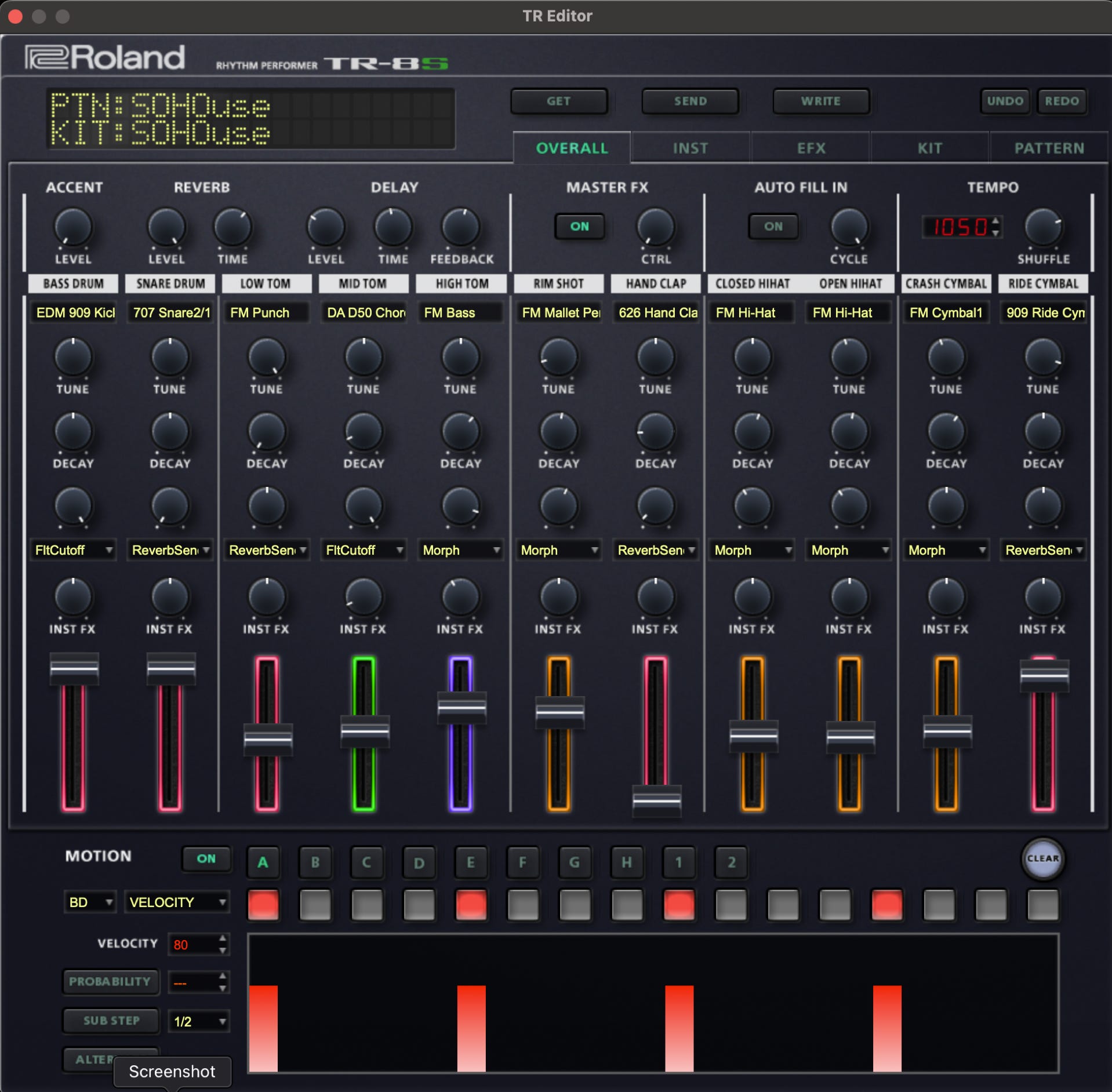Click the Closed Hihat TUNE knob
The height and width of the screenshot is (1092, 1112).
(x=753, y=357)
